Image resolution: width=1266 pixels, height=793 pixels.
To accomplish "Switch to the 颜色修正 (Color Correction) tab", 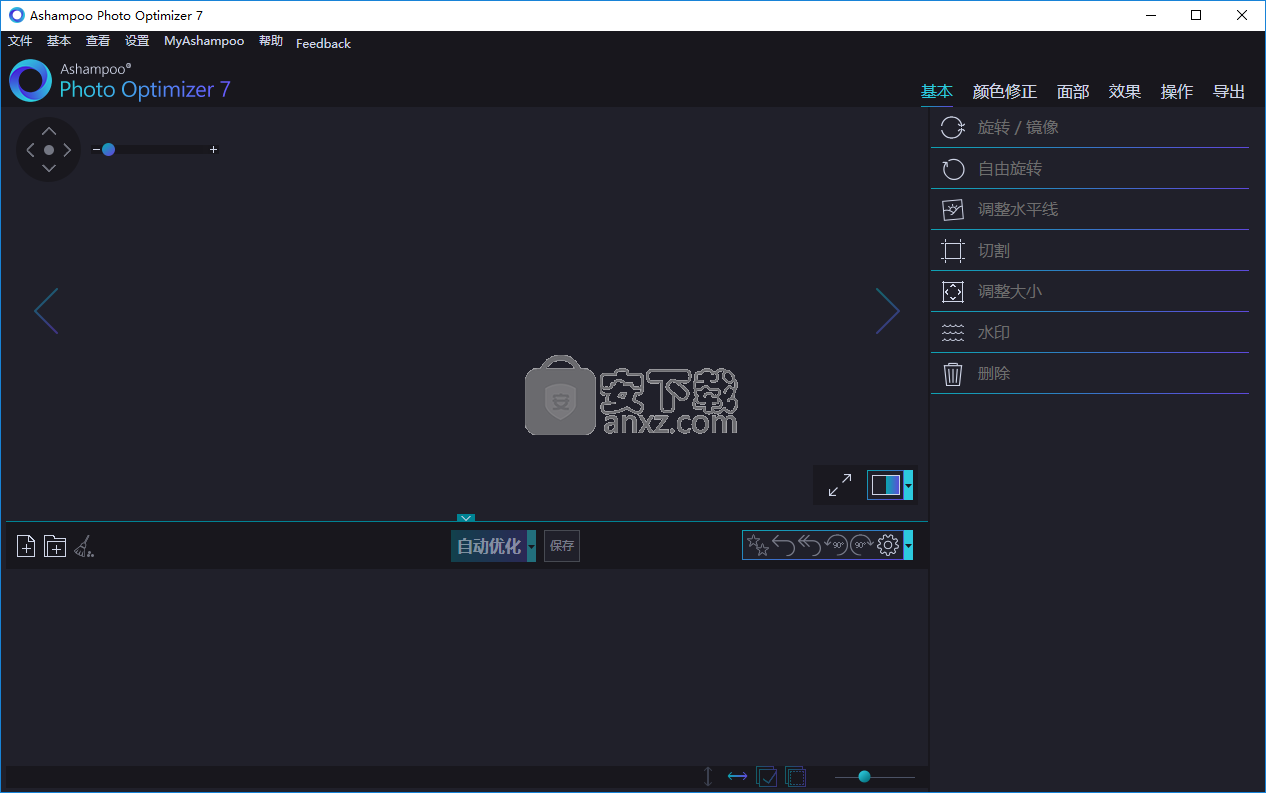I will [x=1005, y=91].
